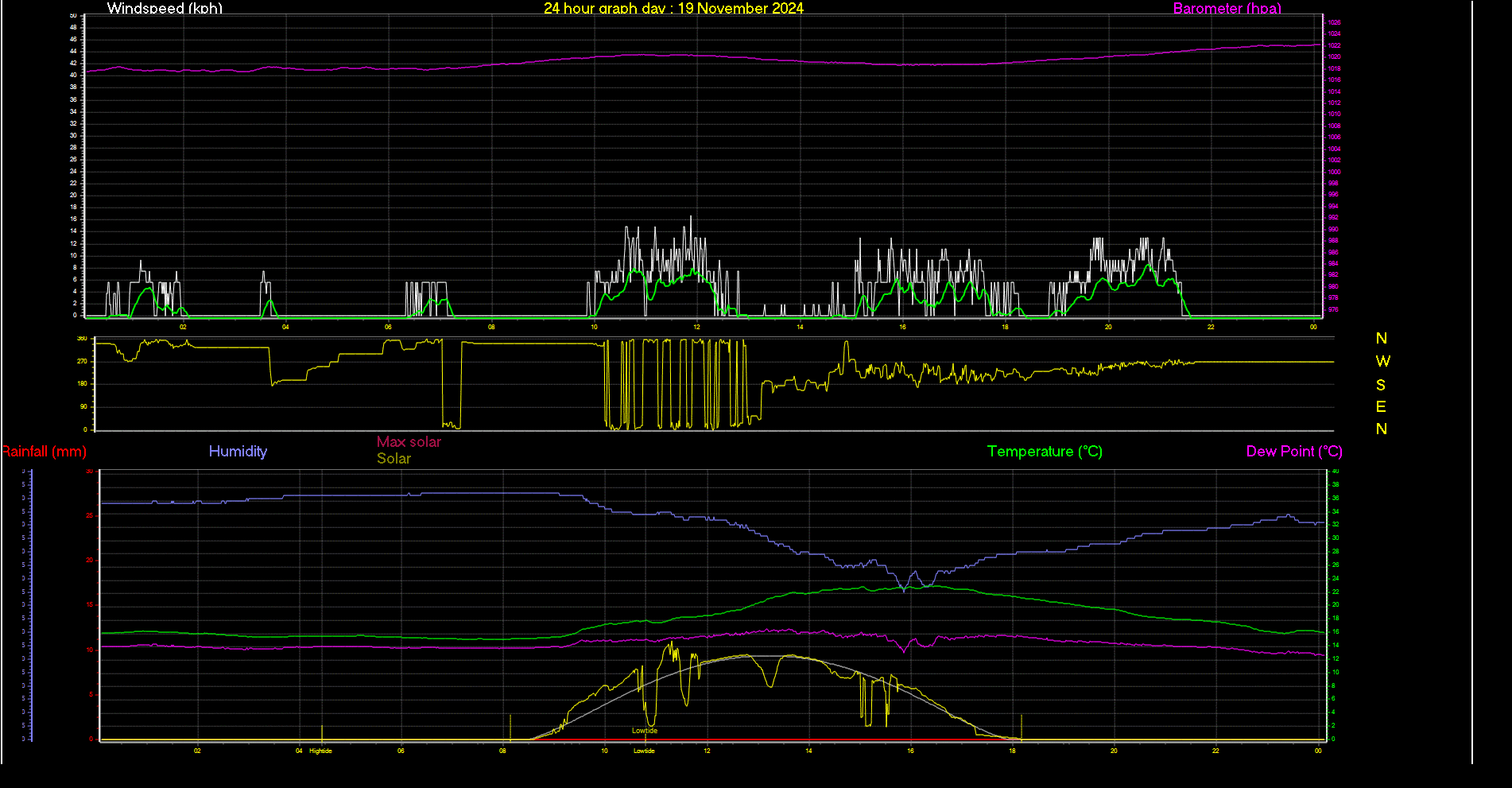This screenshot has height=788, width=1512.
Task: Click hour 08 on temperature chart axis
Action: click(x=502, y=751)
